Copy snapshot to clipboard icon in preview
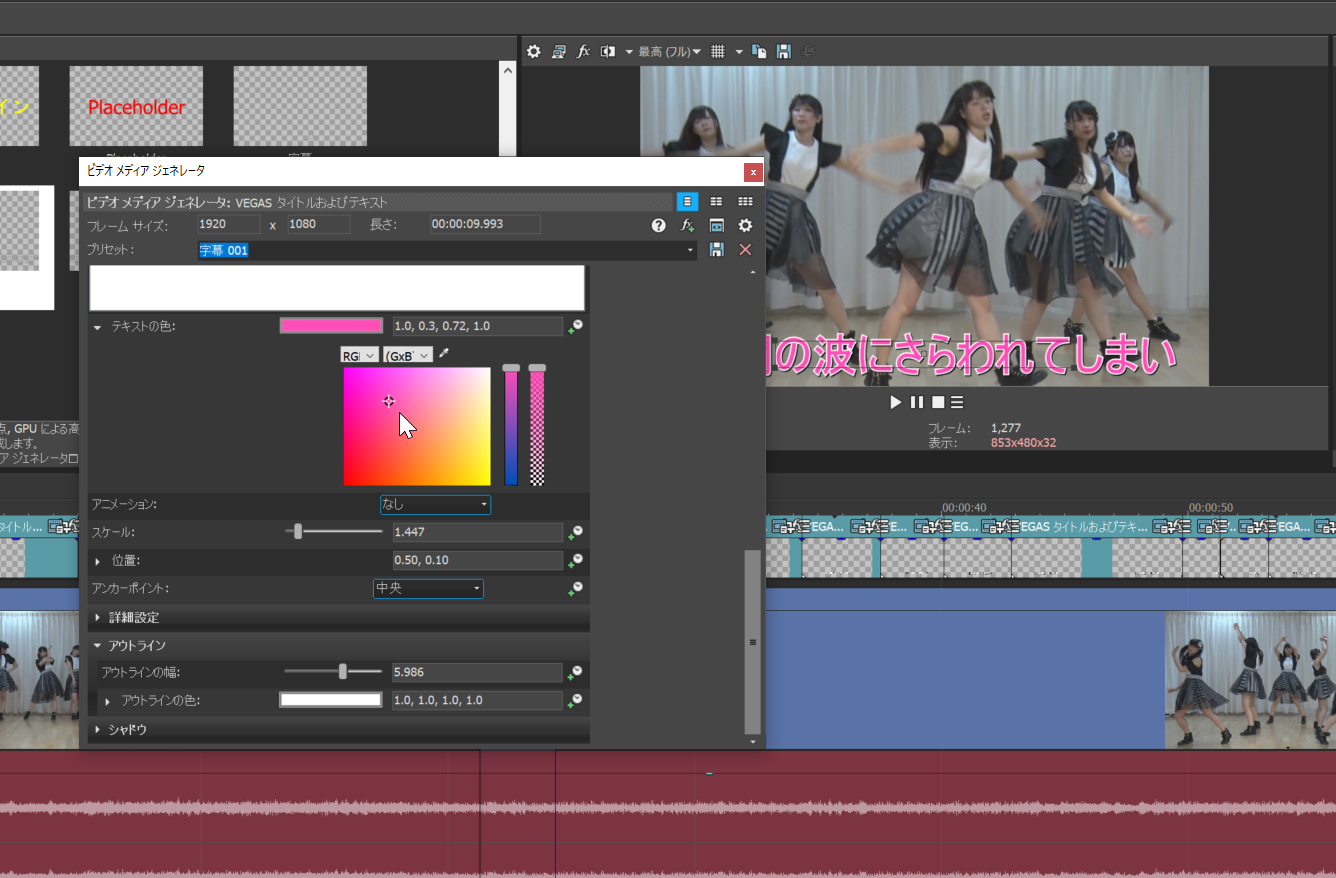 point(759,51)
